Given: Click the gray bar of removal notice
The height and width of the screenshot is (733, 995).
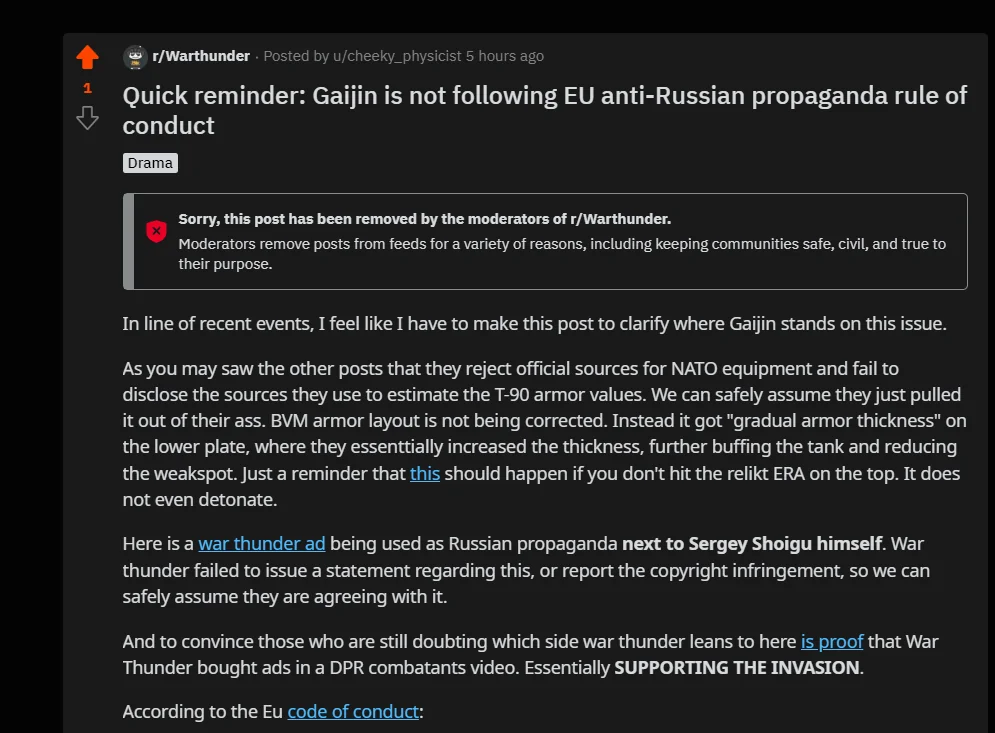Looking at the screenshot, I should pos(128,241).
